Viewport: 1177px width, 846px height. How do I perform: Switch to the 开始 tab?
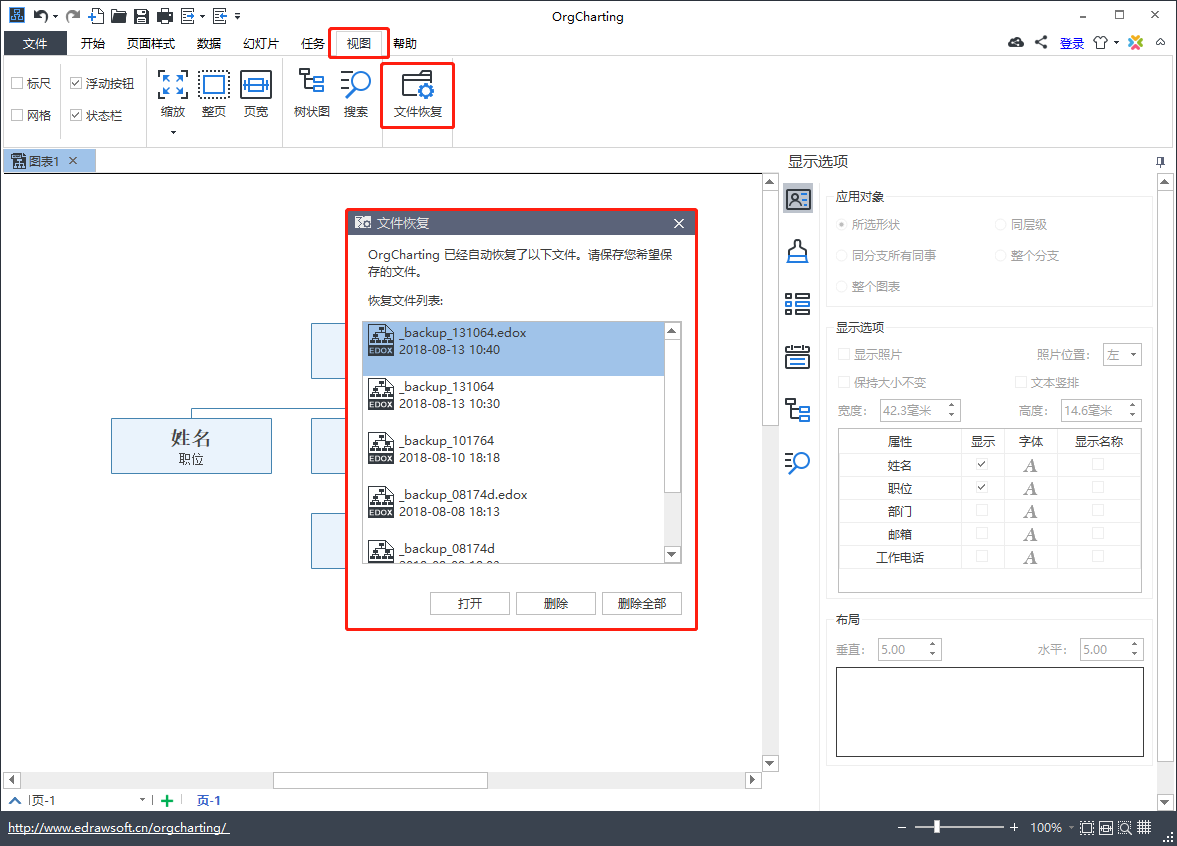[93, 44]
